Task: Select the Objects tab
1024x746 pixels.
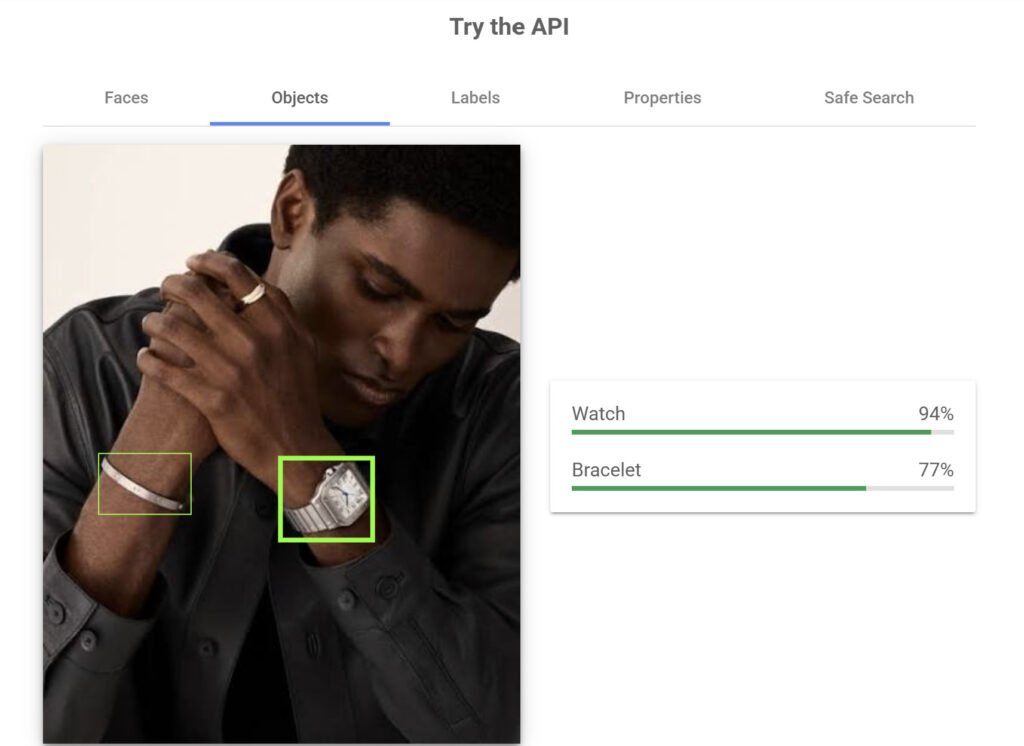Action: click(300, 98)
